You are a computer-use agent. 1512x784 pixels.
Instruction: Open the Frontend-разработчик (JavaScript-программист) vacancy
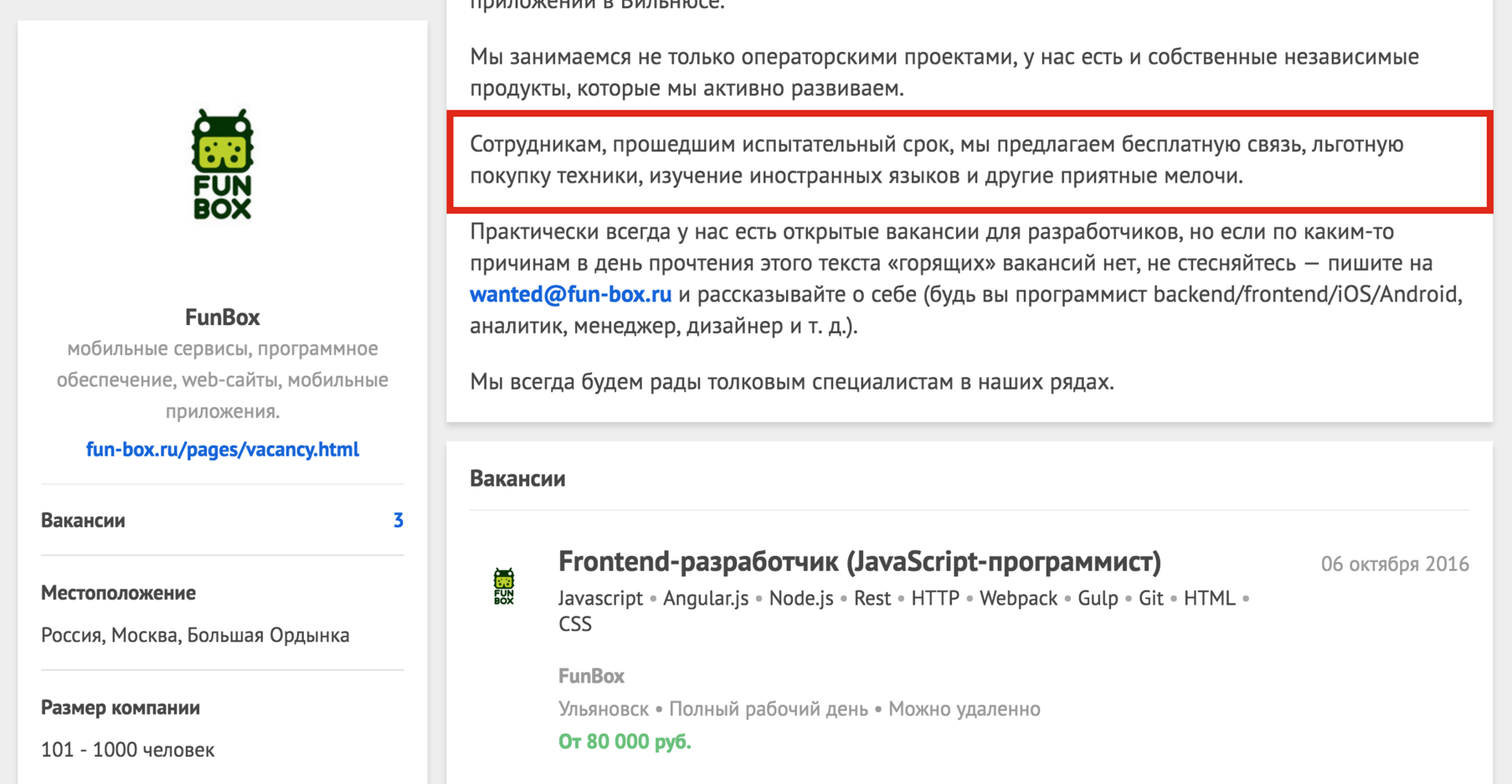tap(858, 562)
